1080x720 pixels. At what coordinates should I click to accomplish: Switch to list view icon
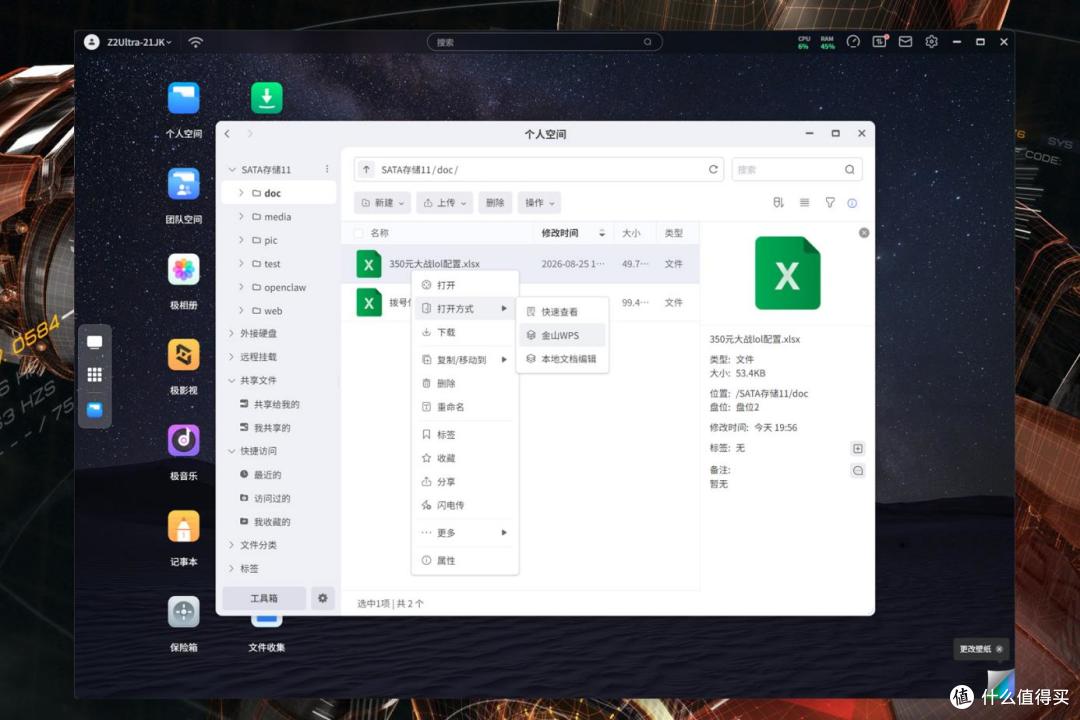click(x=804, y=203)
